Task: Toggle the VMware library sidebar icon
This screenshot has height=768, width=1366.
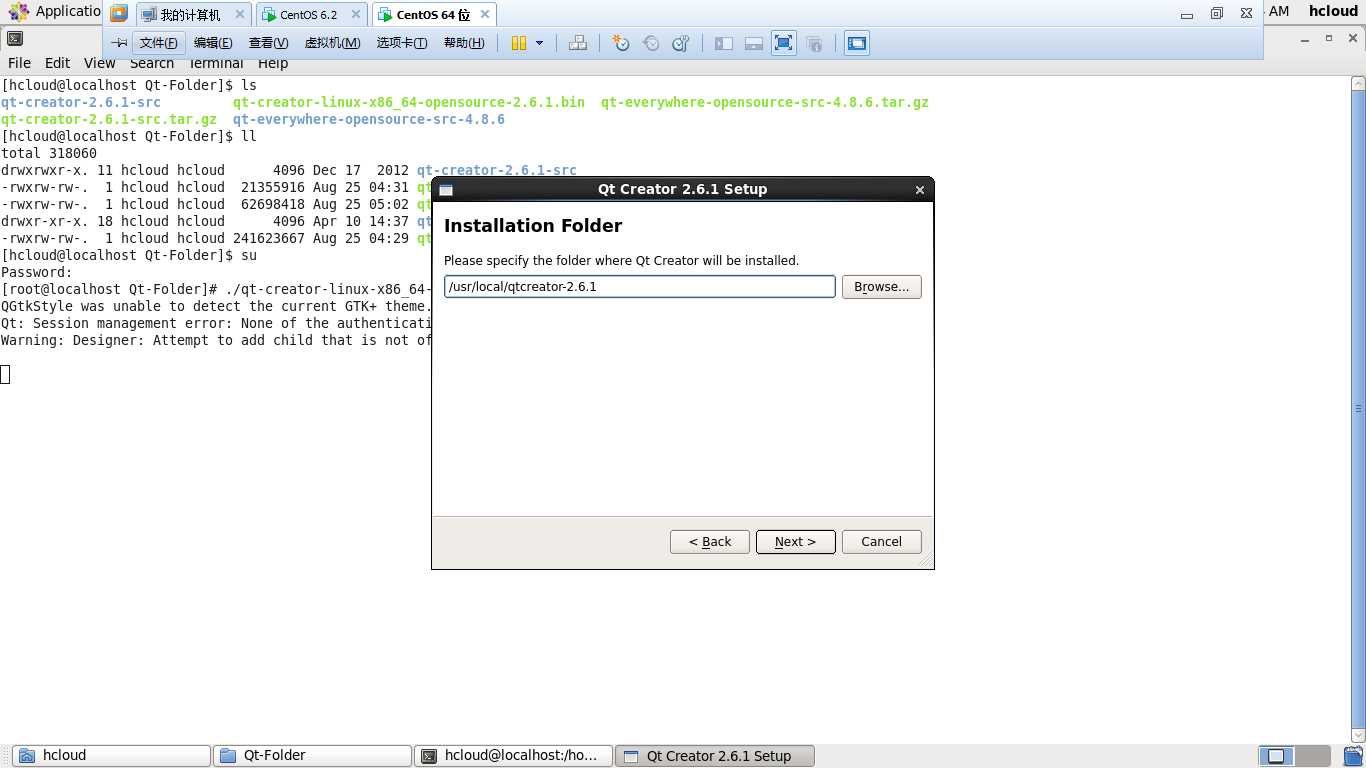Action: coord(723,43)
